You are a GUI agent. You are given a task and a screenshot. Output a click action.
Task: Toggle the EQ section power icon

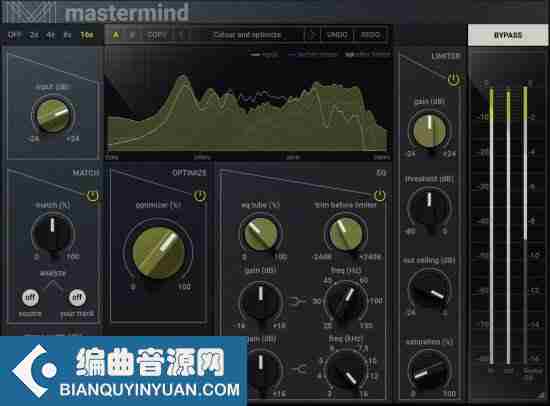pyautogui.click(x=379, y=195)
